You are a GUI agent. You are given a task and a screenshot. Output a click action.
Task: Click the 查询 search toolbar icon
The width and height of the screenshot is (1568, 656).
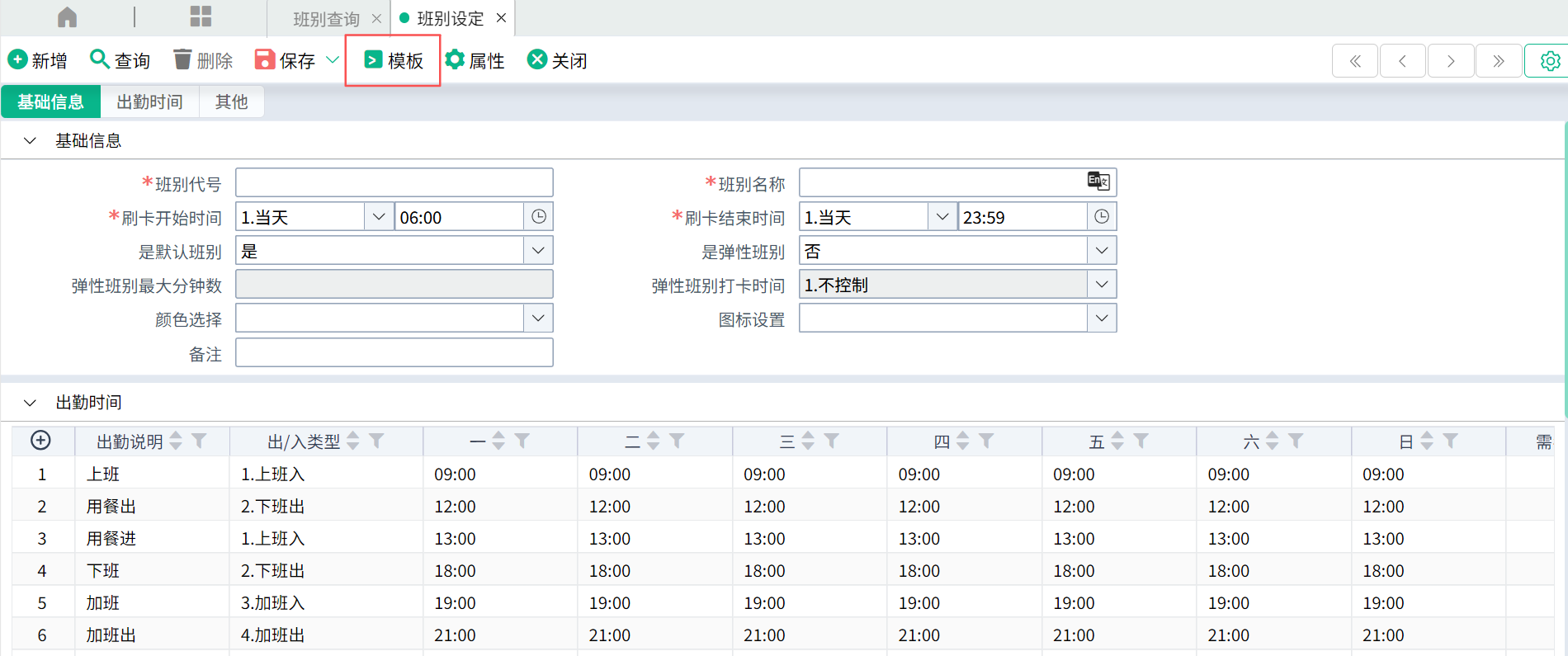pyautogui.click(x=100, y=59)
